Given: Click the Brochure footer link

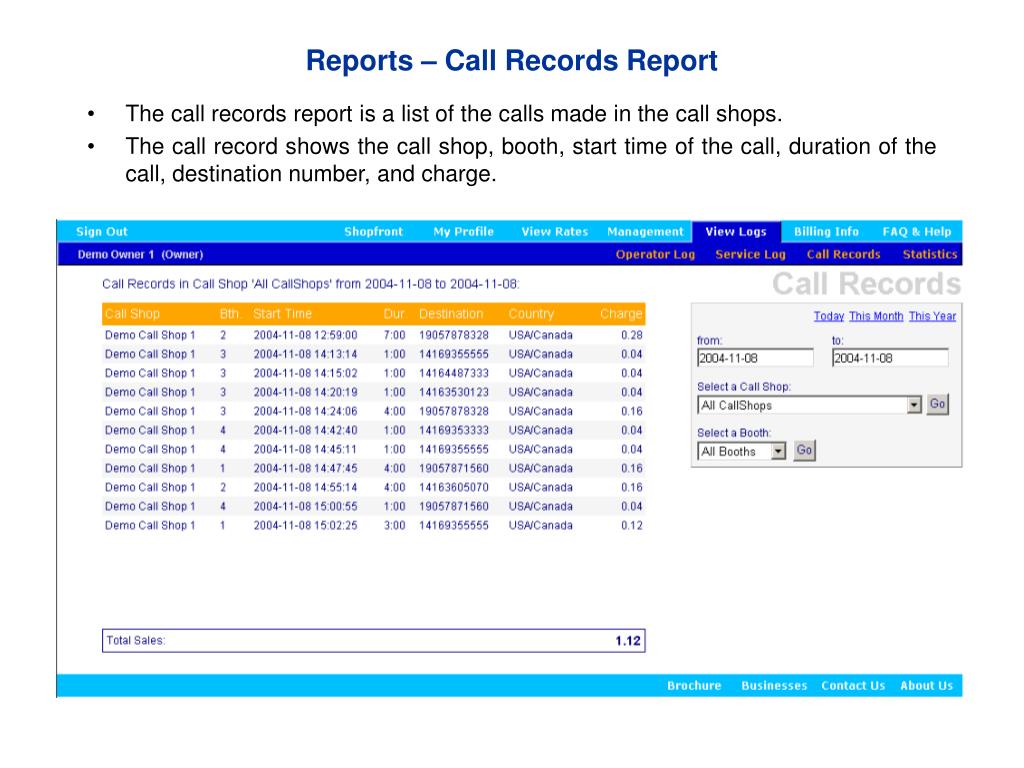Looking at the screenshot, I should pyautogui.click(x=694, y=686).
